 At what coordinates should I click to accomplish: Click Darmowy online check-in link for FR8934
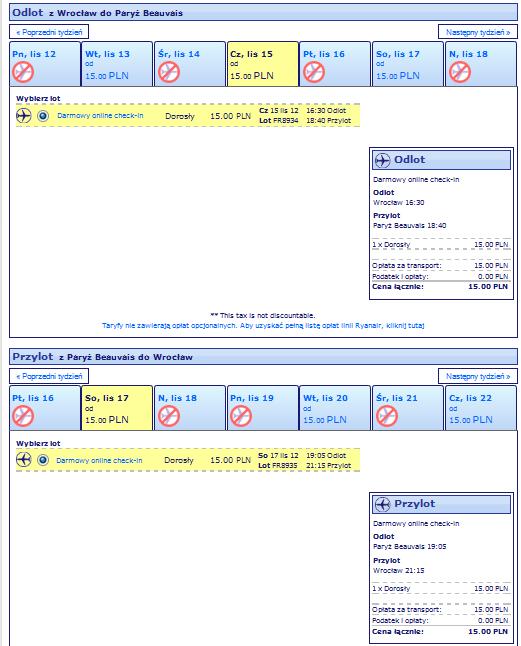[100, 116]
